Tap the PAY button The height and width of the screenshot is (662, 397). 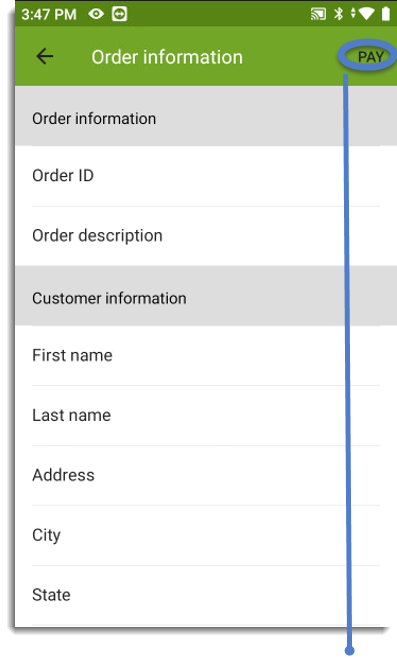[370, 57]
